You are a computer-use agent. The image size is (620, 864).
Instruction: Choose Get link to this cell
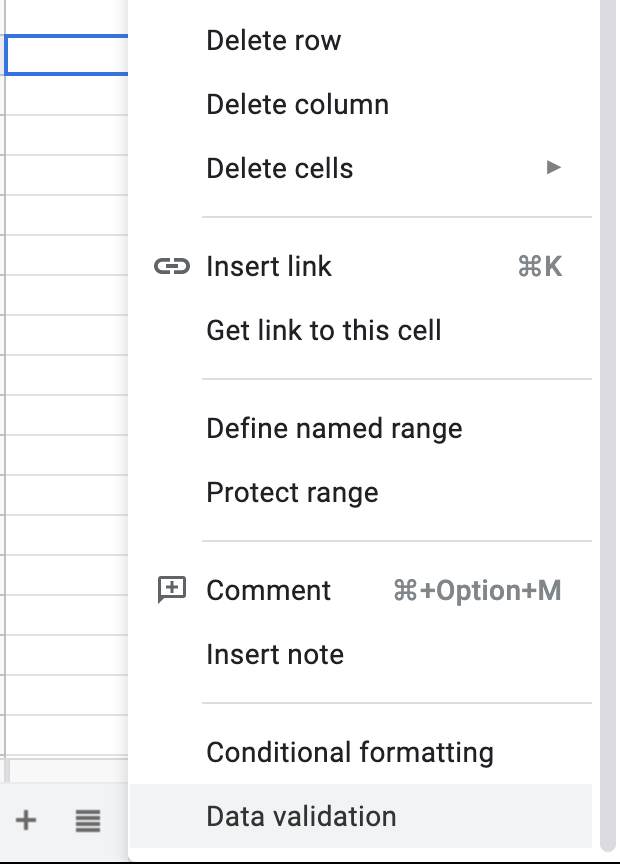pyautogui.click(x=361, y=331)
